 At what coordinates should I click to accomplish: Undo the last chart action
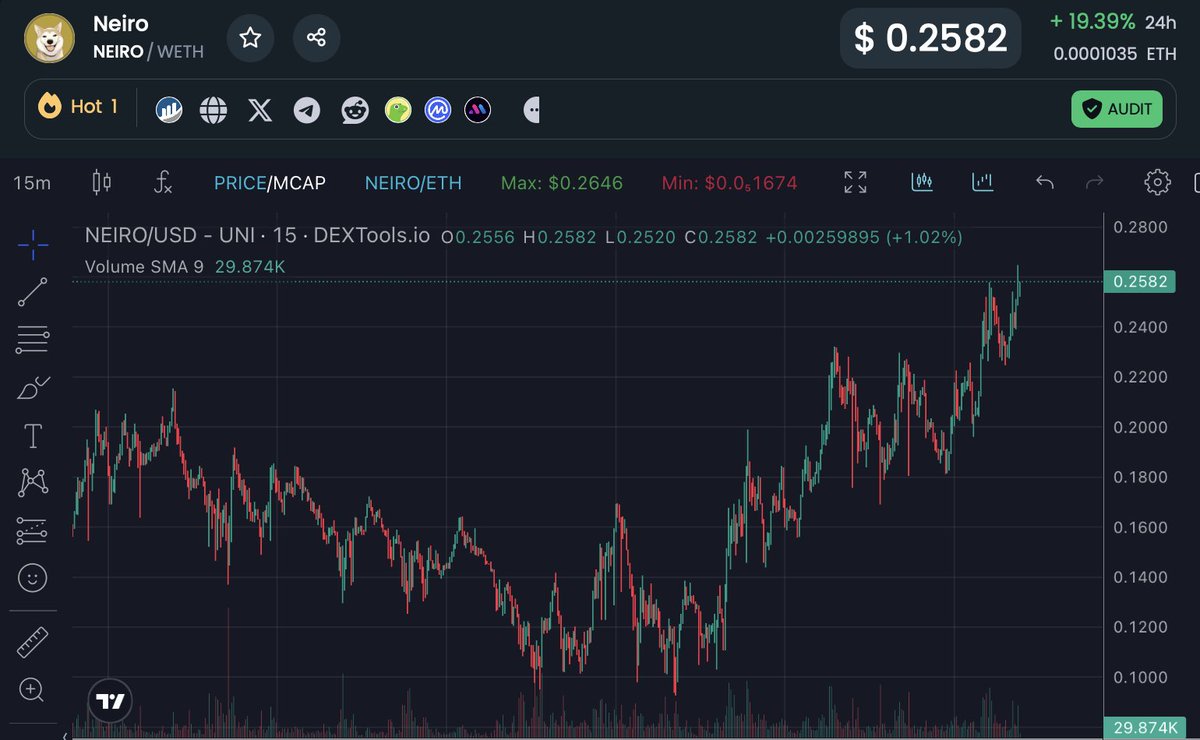1045,182
